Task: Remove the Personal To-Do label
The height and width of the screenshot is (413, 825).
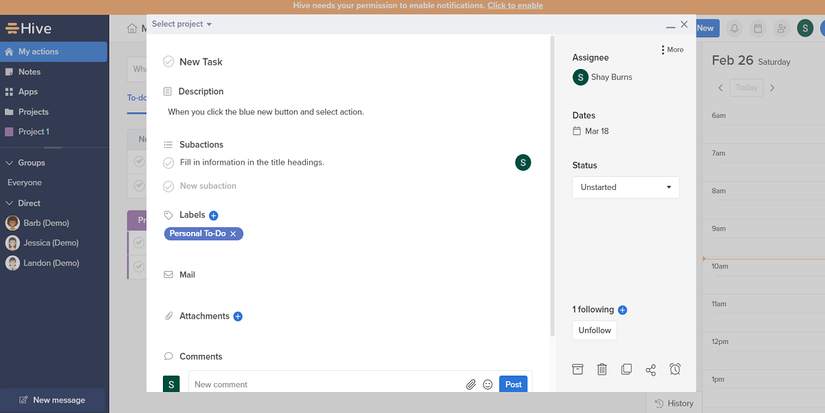Action: tap(233, 234)
